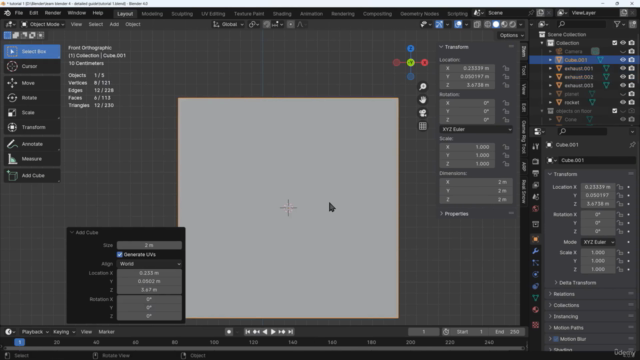The height and width of the screenshot is (360, 640).
Task: Toggle camera view icon in viewport
Action: click(x=423, y=113)
